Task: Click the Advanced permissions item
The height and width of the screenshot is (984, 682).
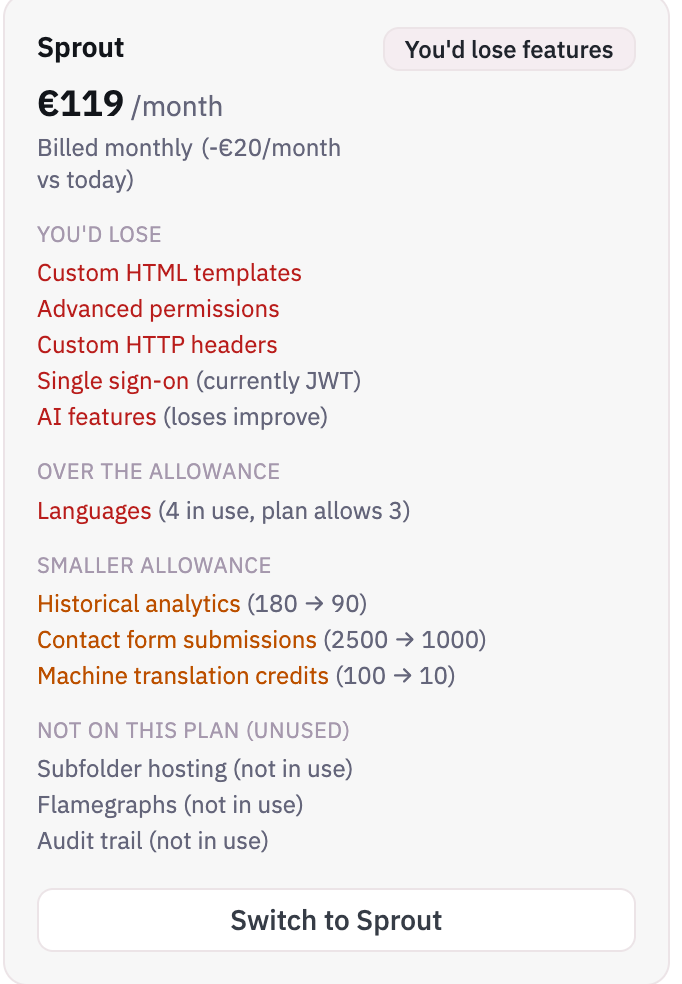Action: coord(158,309)
